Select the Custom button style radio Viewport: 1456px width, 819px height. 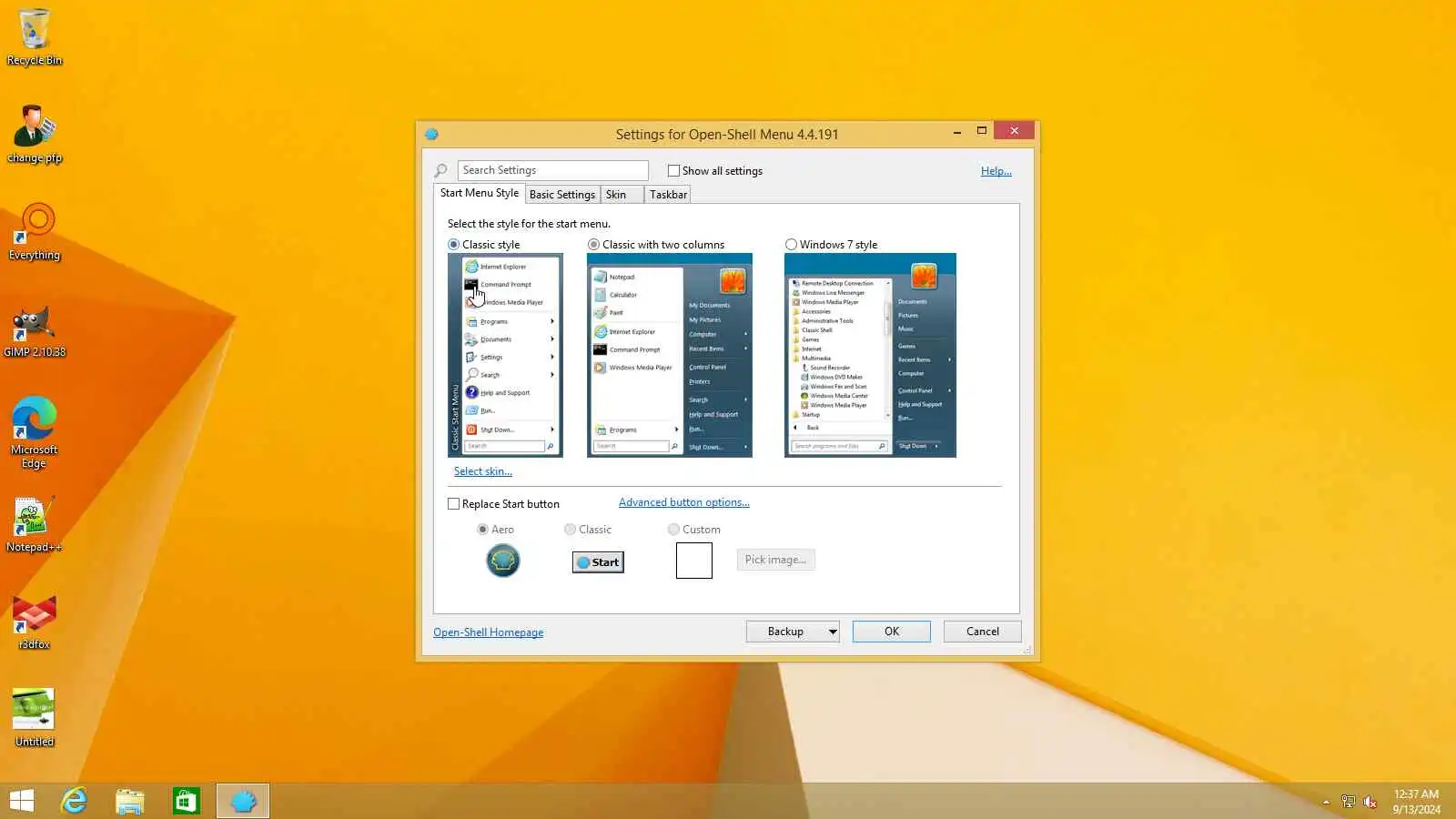click(x=673, y=529)
